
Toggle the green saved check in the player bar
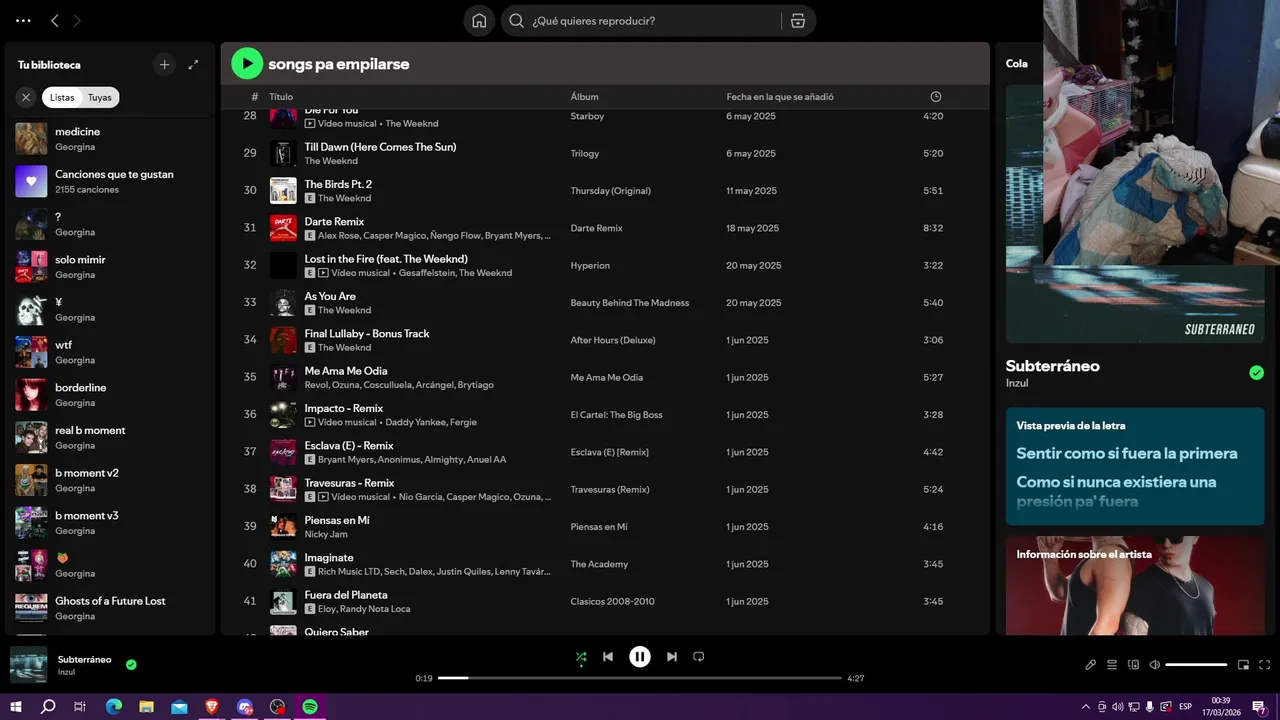point(131,664)
